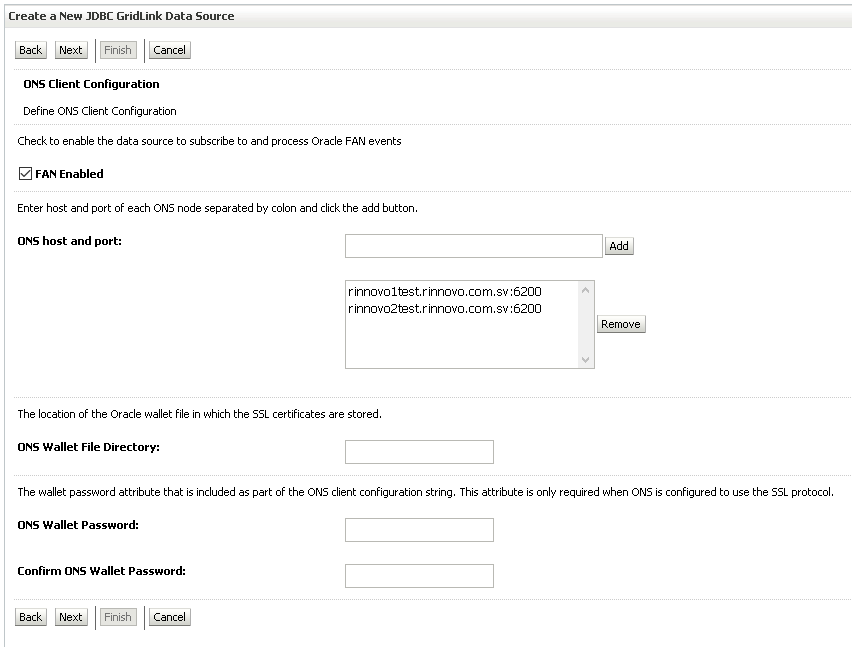Abort using the bottom Cancel button
The image size is (852, 647).
170,617
